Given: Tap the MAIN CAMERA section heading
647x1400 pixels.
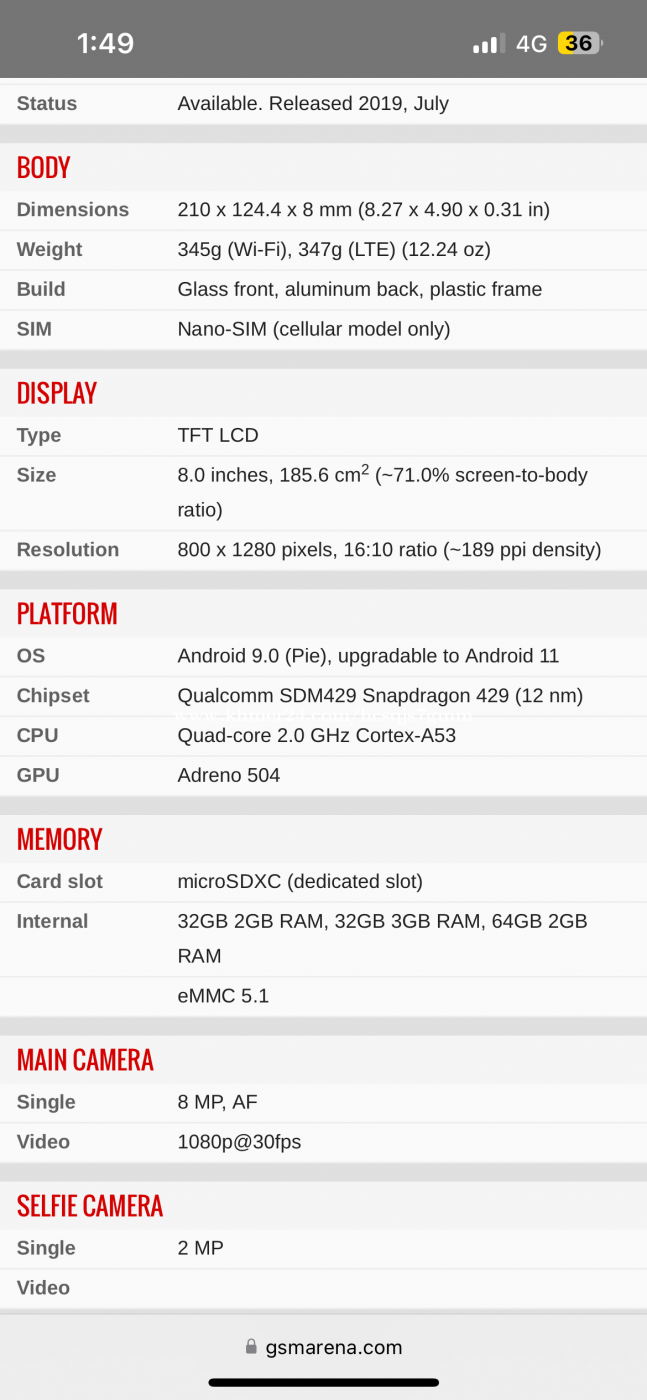Looking at the screenshot, I should click(x=85, y=1060).
